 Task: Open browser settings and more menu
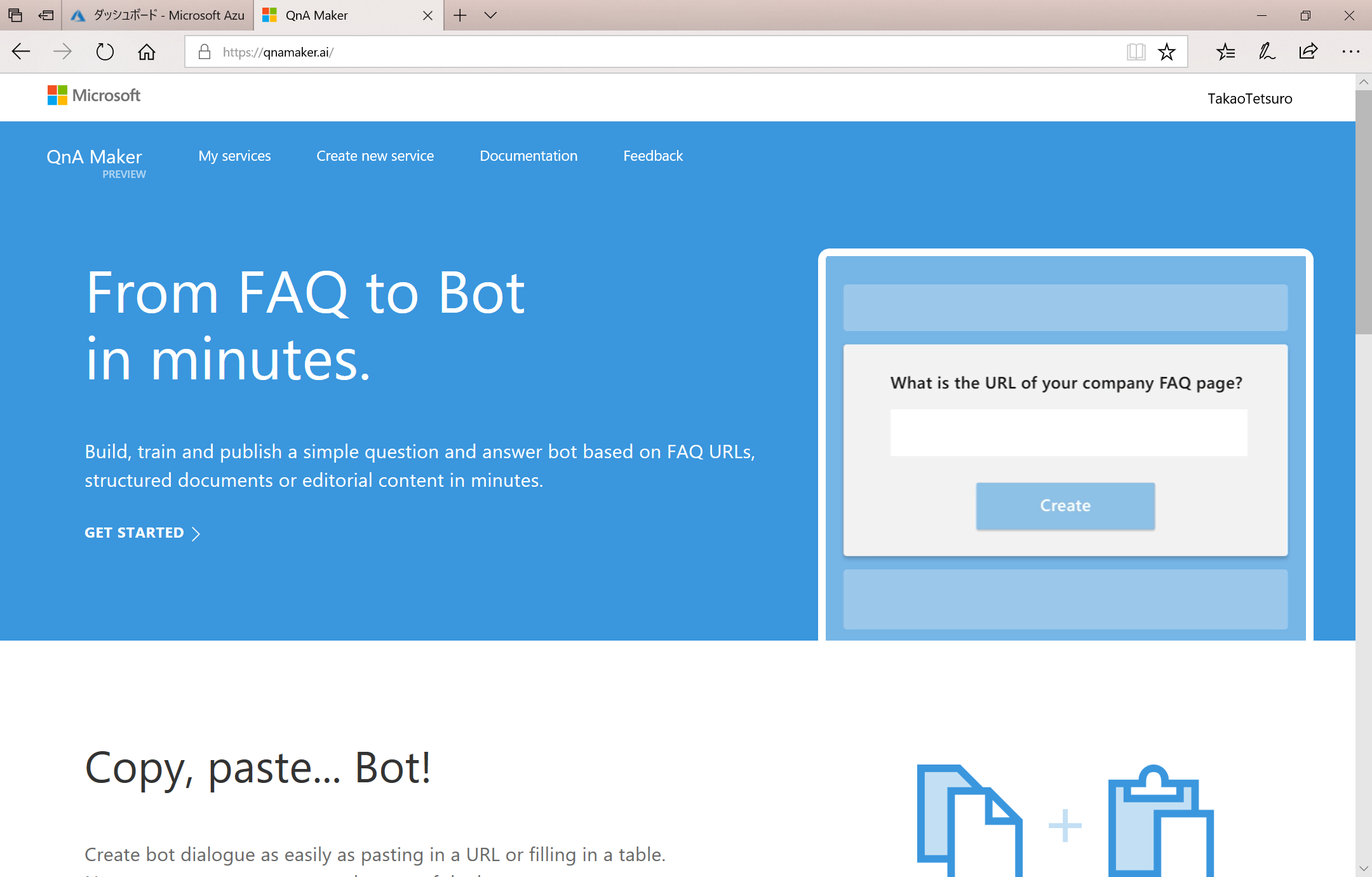(x=1350, y=51)
